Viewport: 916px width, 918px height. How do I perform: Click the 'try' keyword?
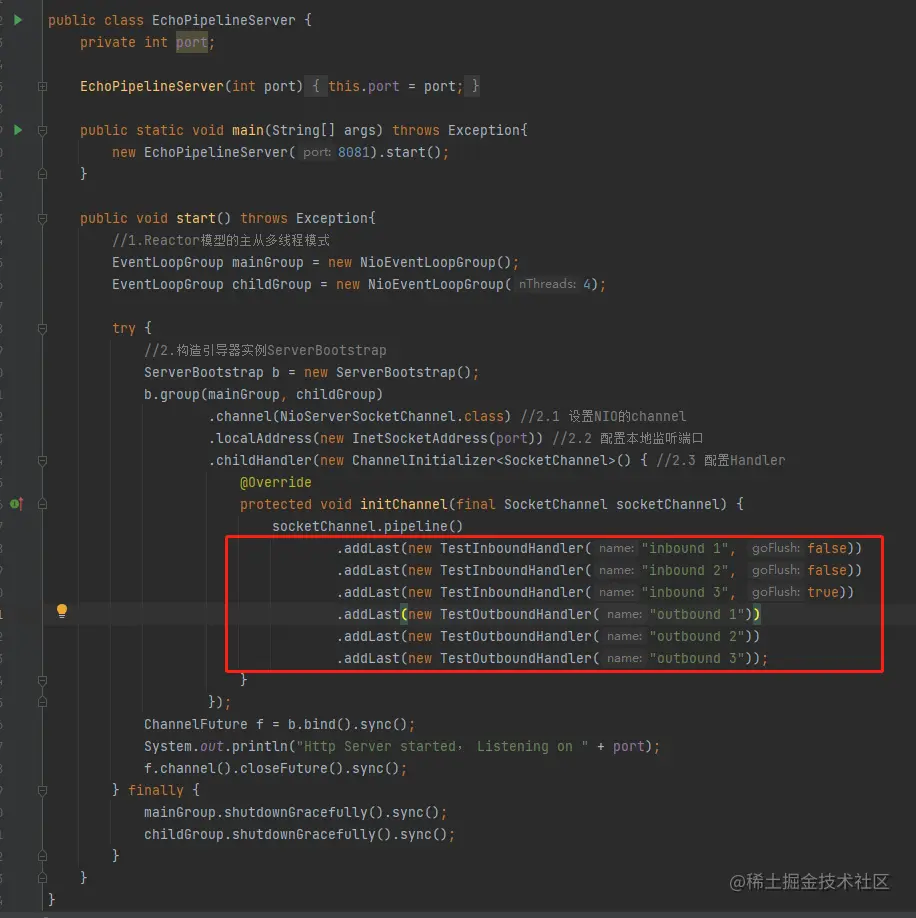point(123,328)
